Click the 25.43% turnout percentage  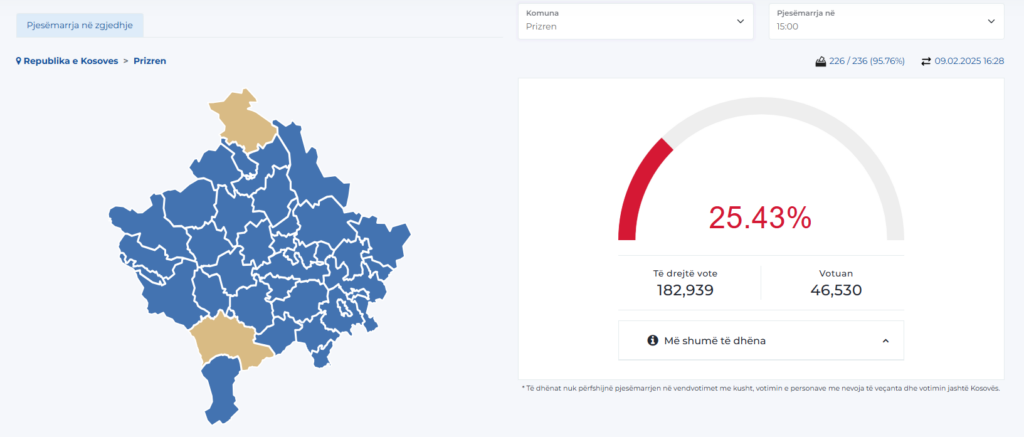(x=760, y=217)
